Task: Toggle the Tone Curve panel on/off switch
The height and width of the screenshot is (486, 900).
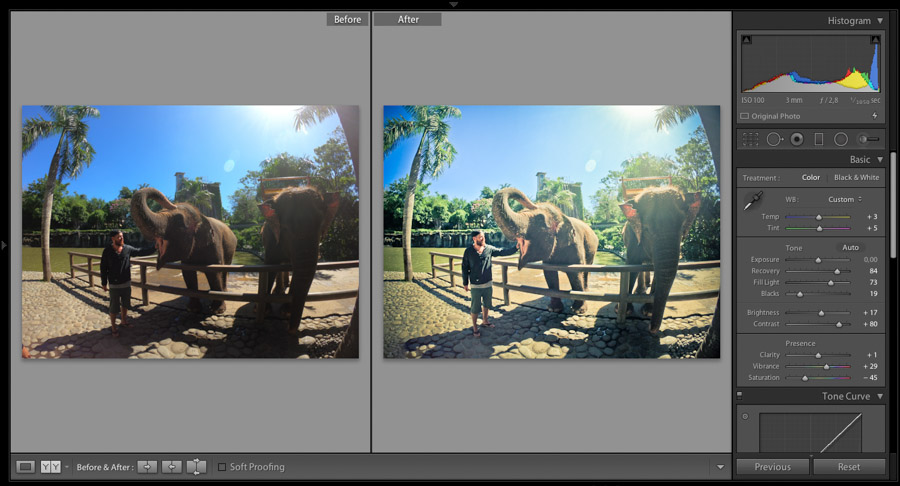Action: [739, 396]
